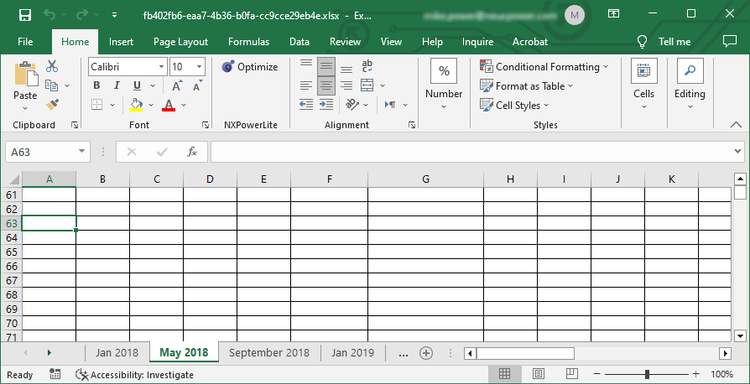
Task: Middle align cell contents
Action: 326,66
